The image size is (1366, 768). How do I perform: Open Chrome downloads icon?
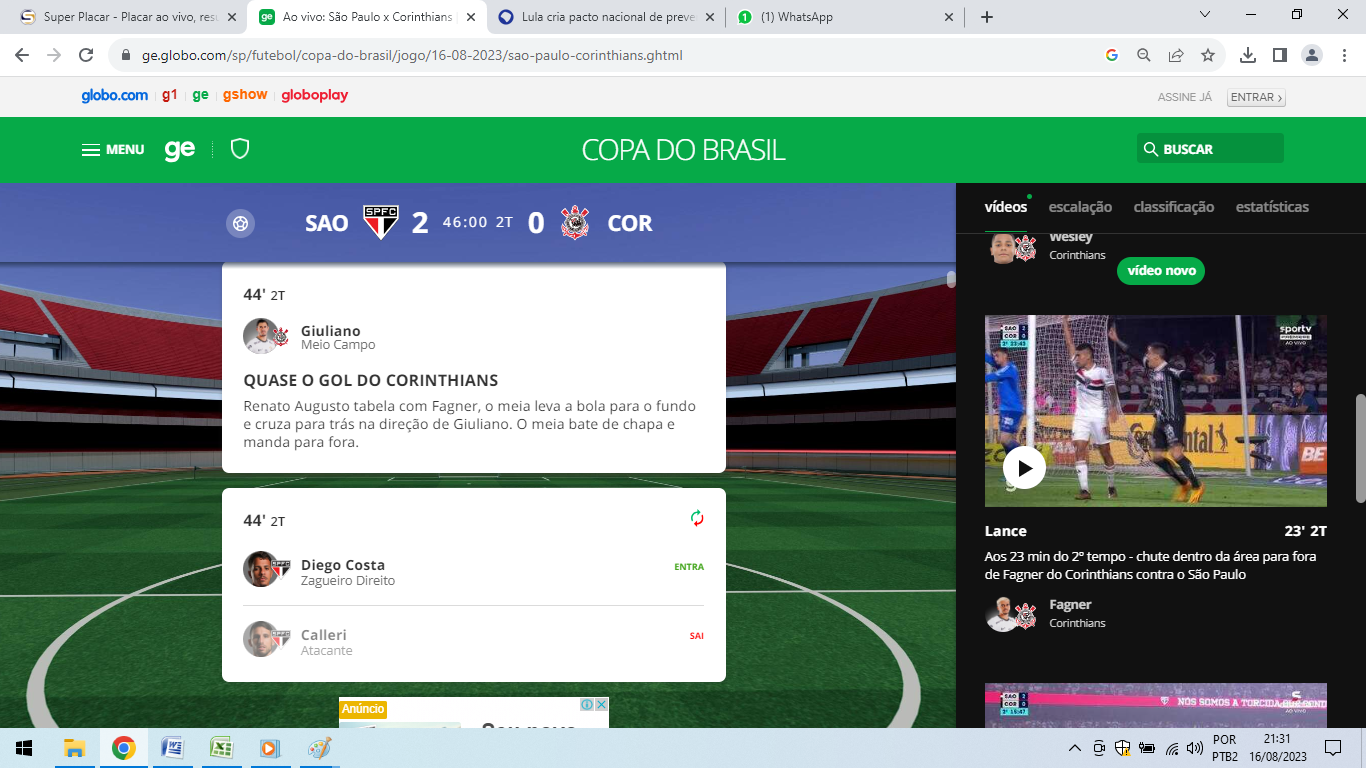click(x=1248, y=55)
